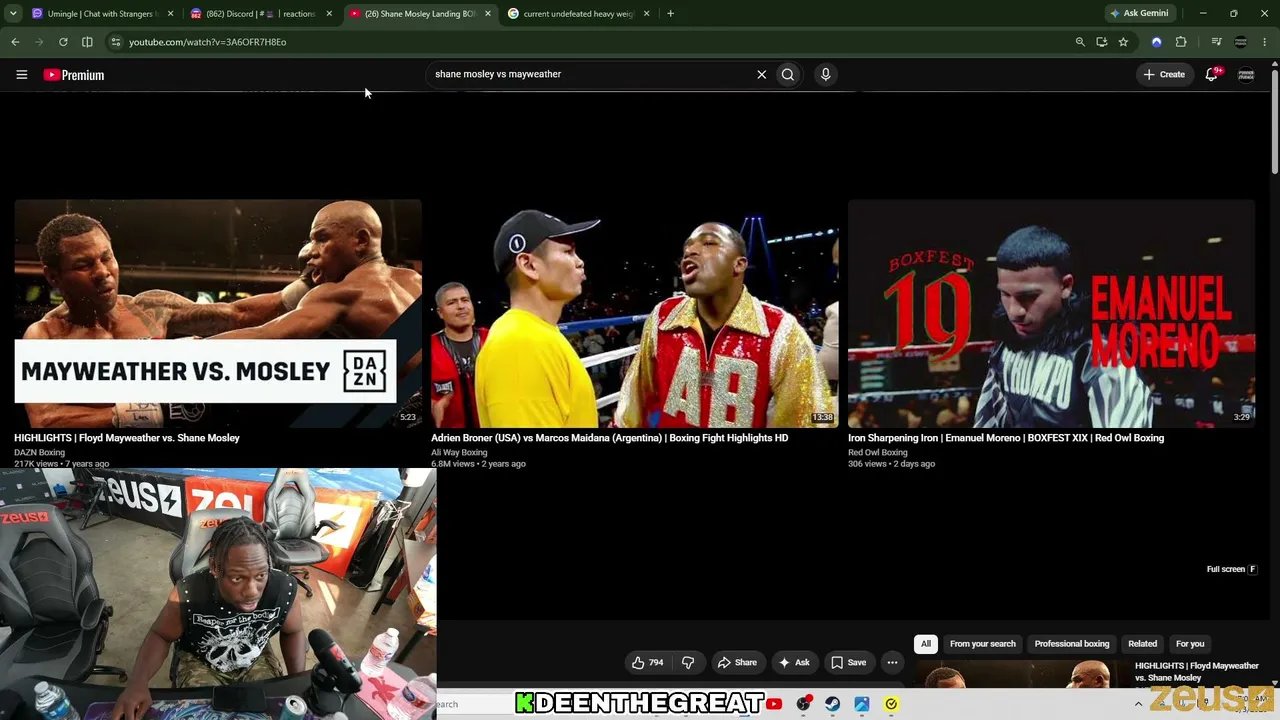
Task: Bookmark this page with star icon
Action: (1123, 42)
